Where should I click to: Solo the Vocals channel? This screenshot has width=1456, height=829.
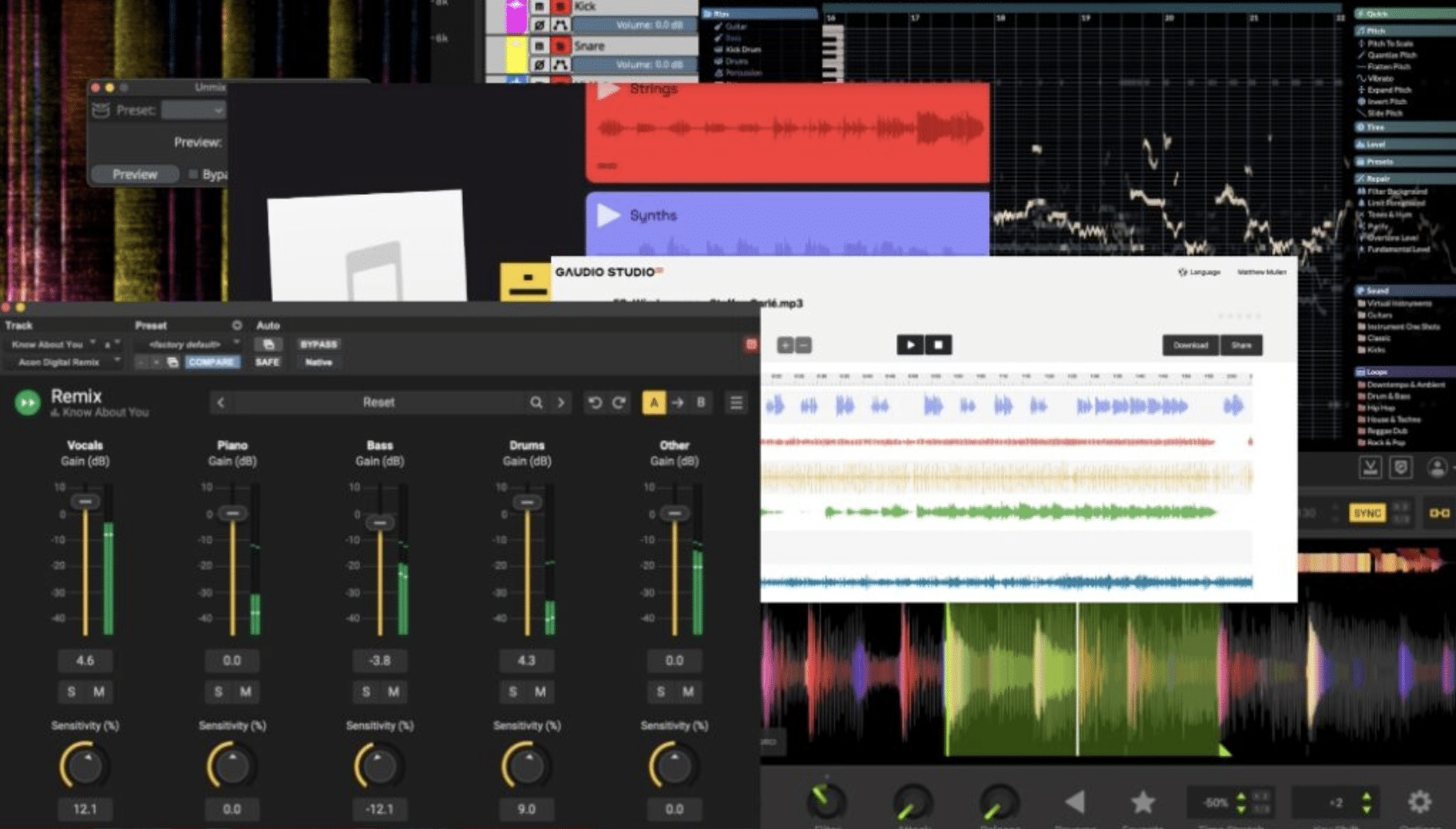(x=72, y=692)
